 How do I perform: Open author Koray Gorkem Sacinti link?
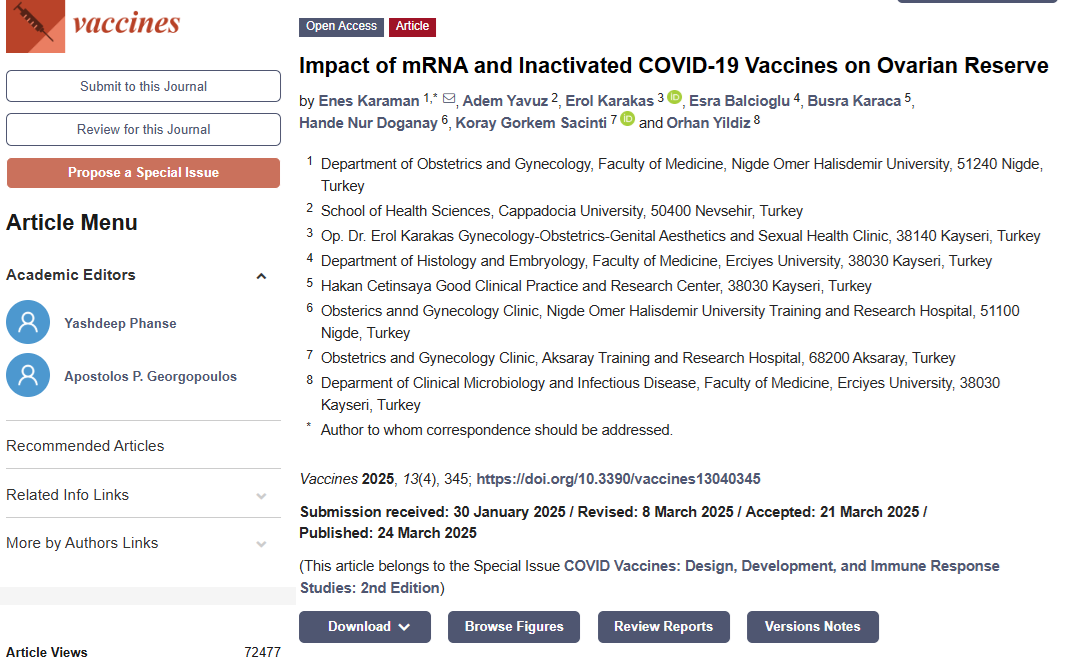531,123
